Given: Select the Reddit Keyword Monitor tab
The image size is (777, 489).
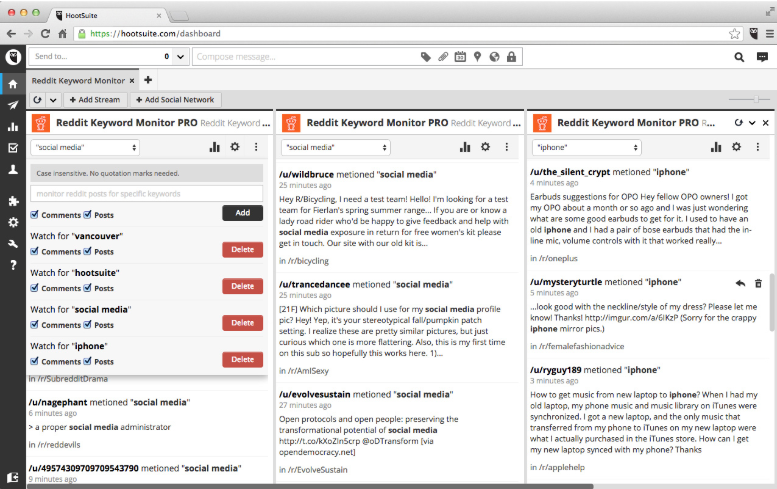Looking at the screenshot, I should point(78,81).
